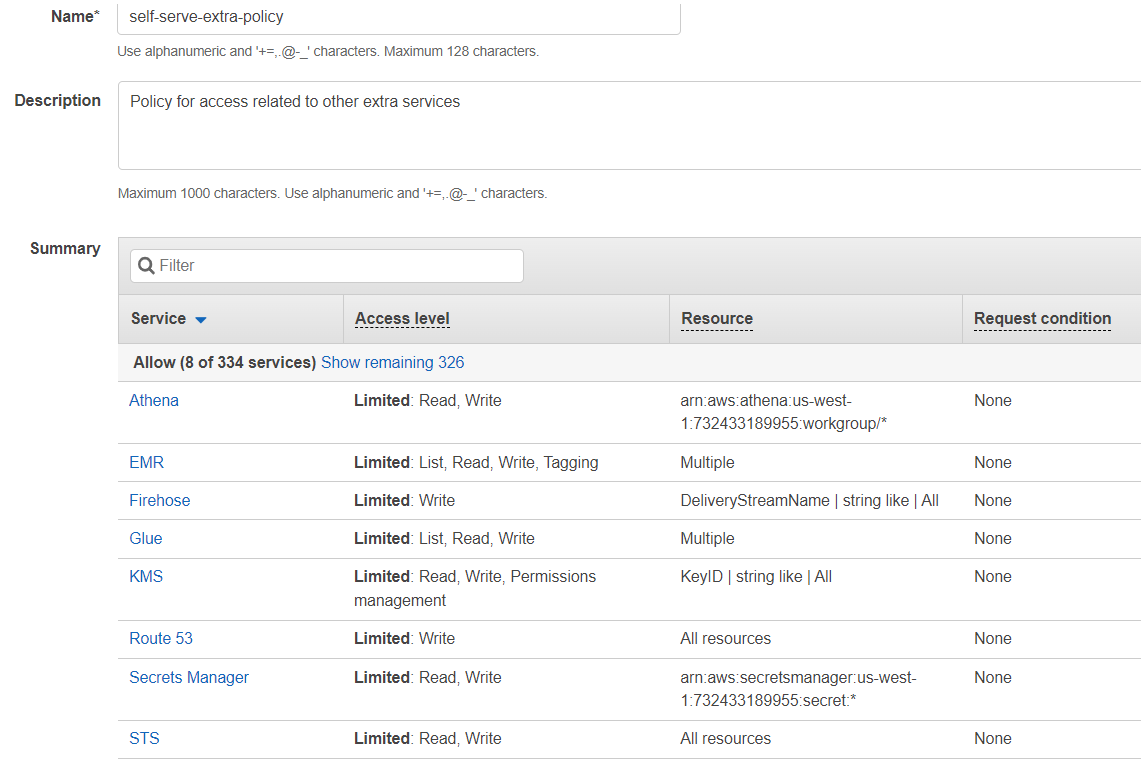Open the STS service link
The width and height of the screenshot is (1141, 772).
[144, 739]
